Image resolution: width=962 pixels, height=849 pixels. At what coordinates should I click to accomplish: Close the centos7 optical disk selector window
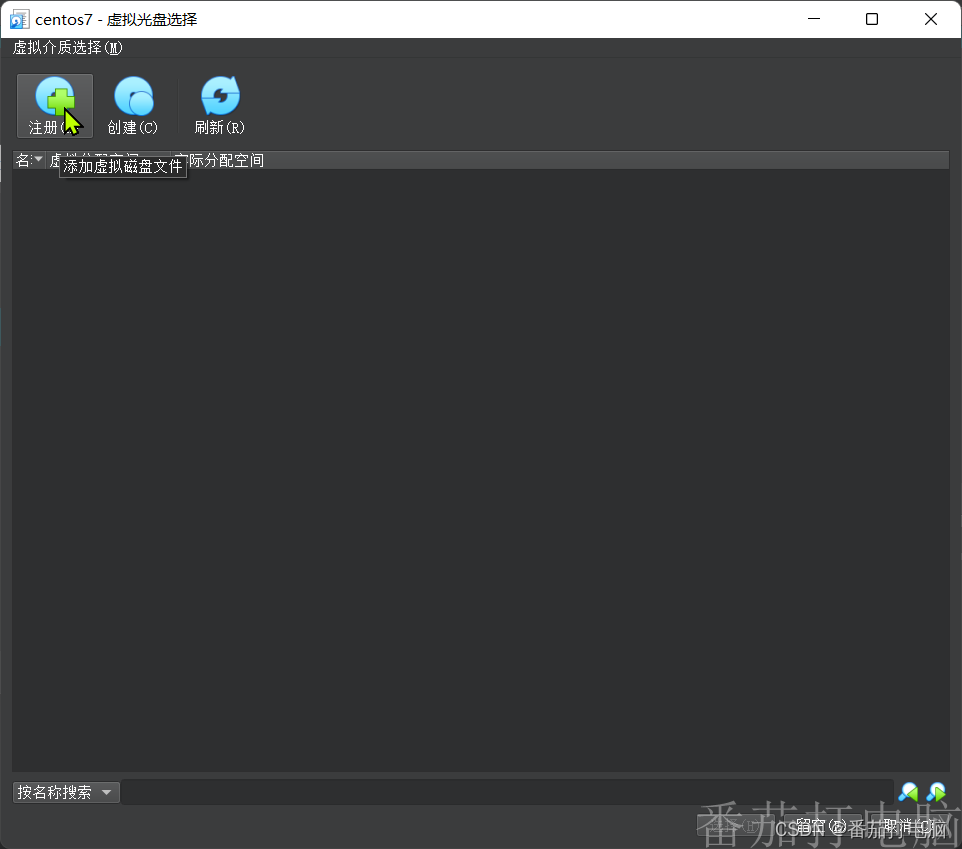coord(931,19)
